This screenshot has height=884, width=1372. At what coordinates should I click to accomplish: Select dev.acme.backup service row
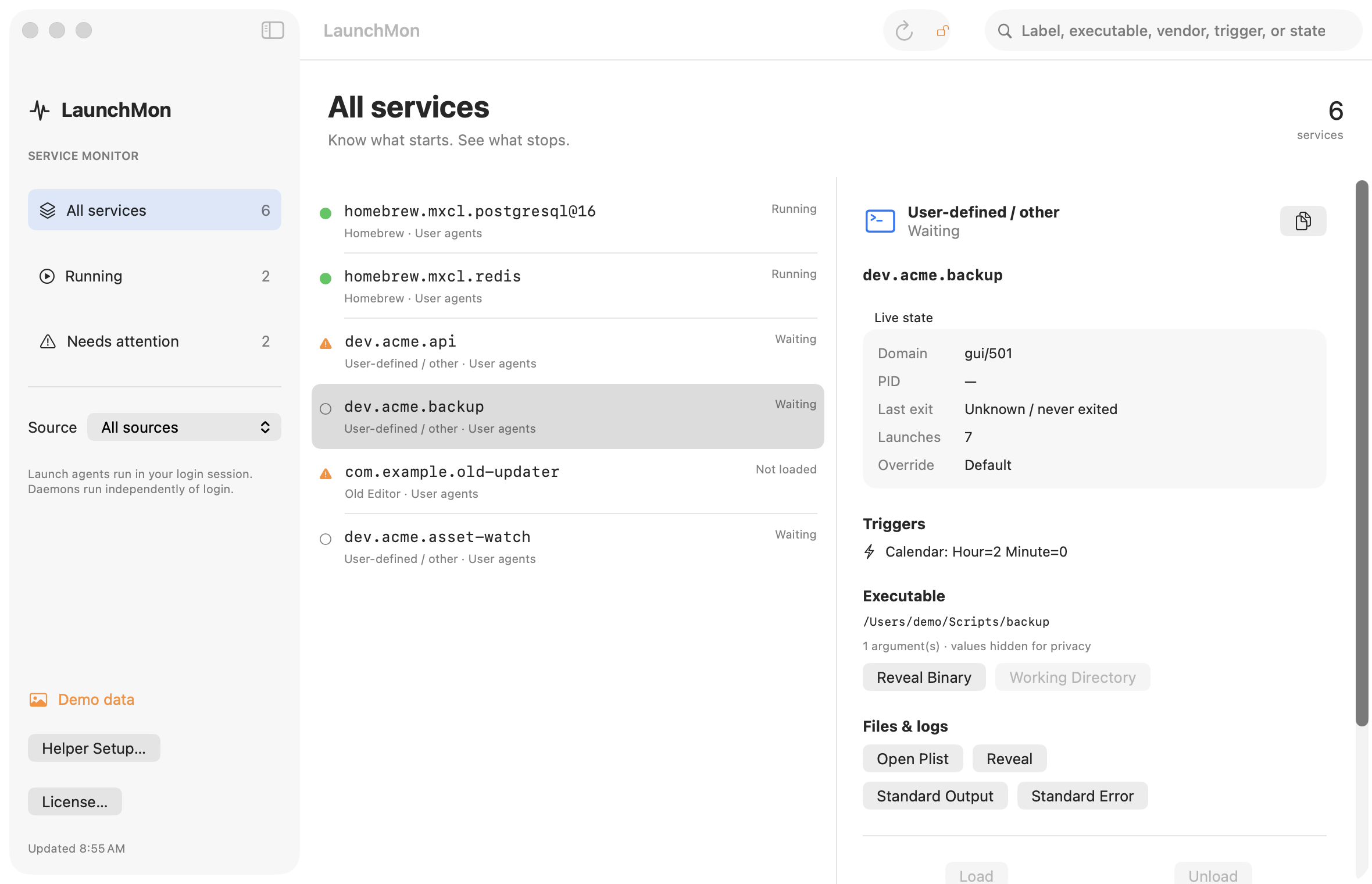(568, 416)
